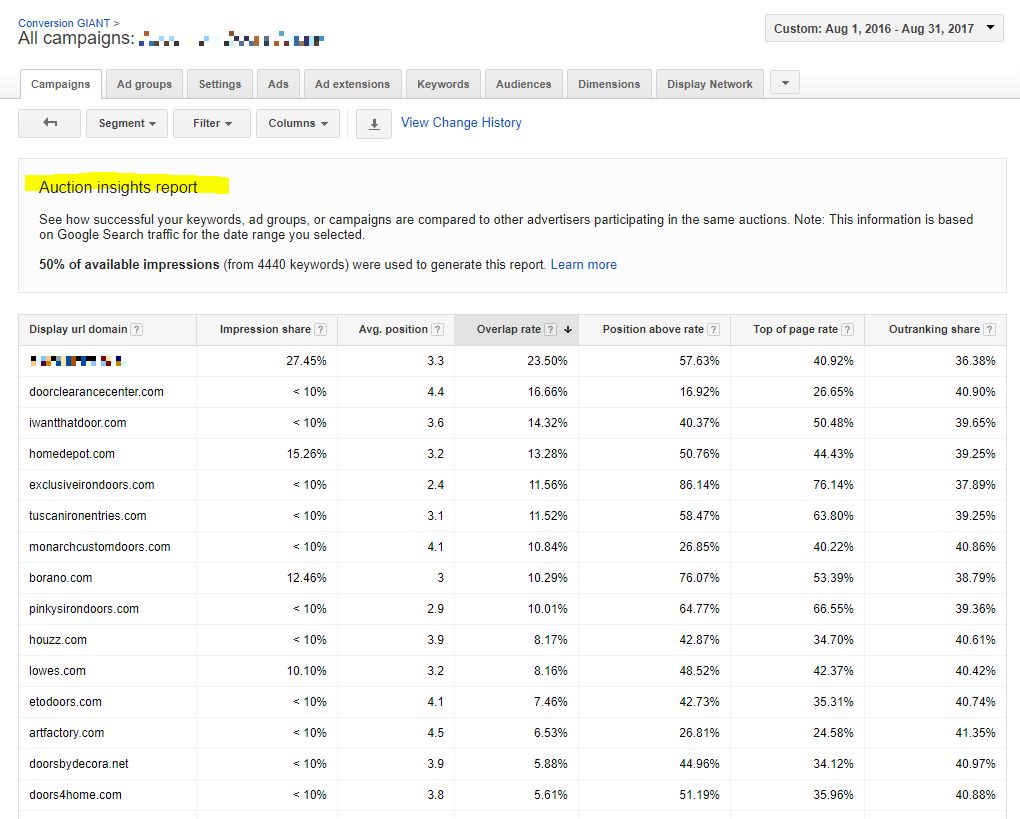The height and width of the screenshot is (819, 1020).
Task: Click the View Change History link
Action: click(461, 122)
